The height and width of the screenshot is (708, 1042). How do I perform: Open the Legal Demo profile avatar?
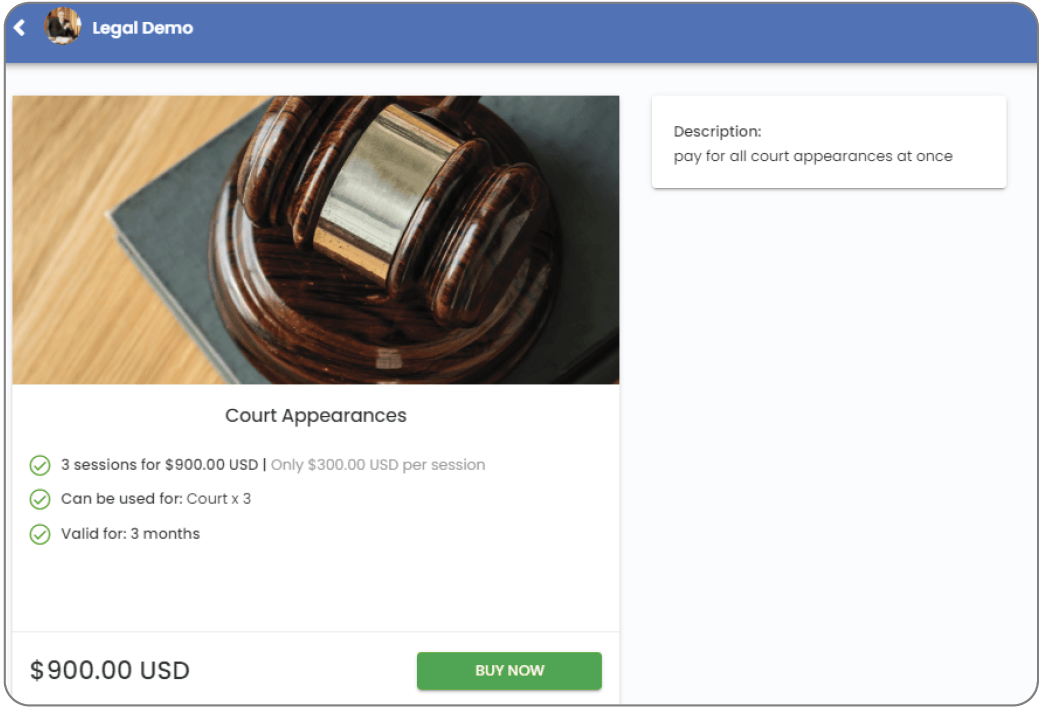[x=62, y=27]
